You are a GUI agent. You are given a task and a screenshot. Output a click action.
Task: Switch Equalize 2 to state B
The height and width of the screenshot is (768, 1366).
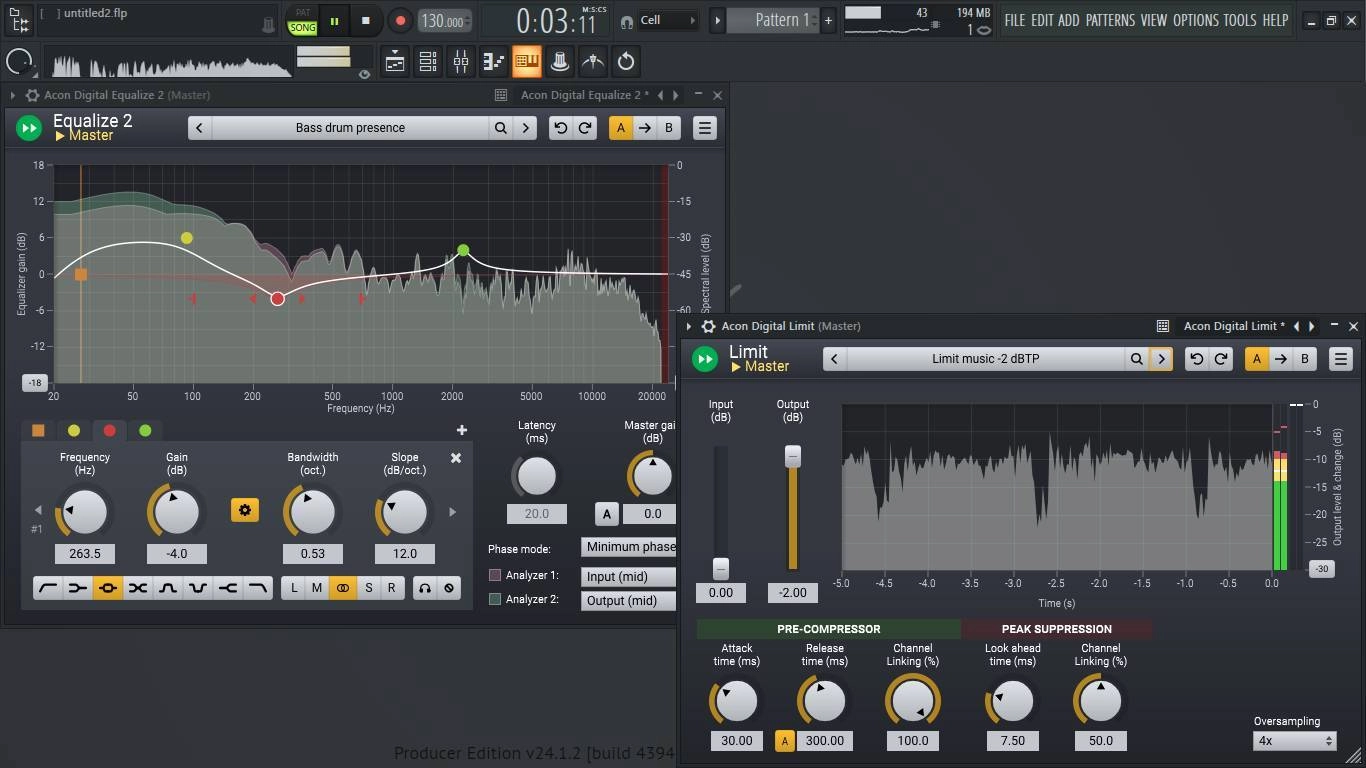tap(669, 128)
